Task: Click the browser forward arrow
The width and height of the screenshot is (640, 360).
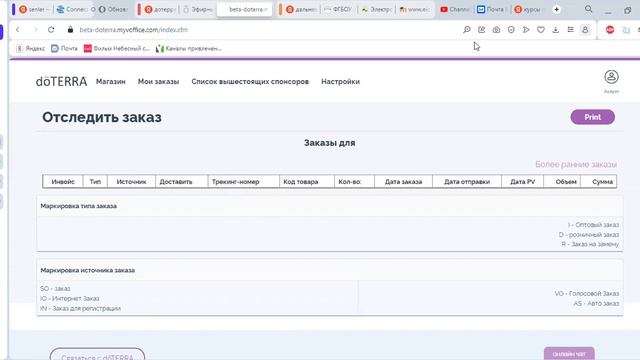Action: [x=35, y=30]
